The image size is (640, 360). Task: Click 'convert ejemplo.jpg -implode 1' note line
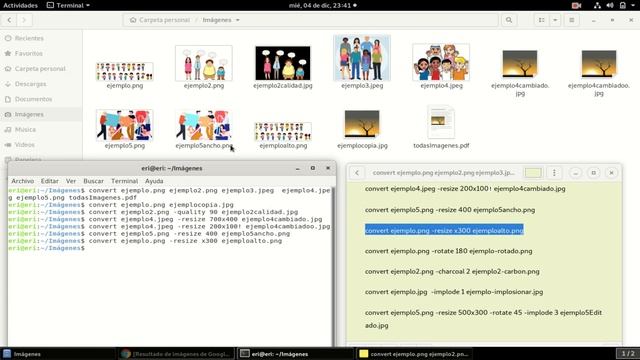(454, 292)
